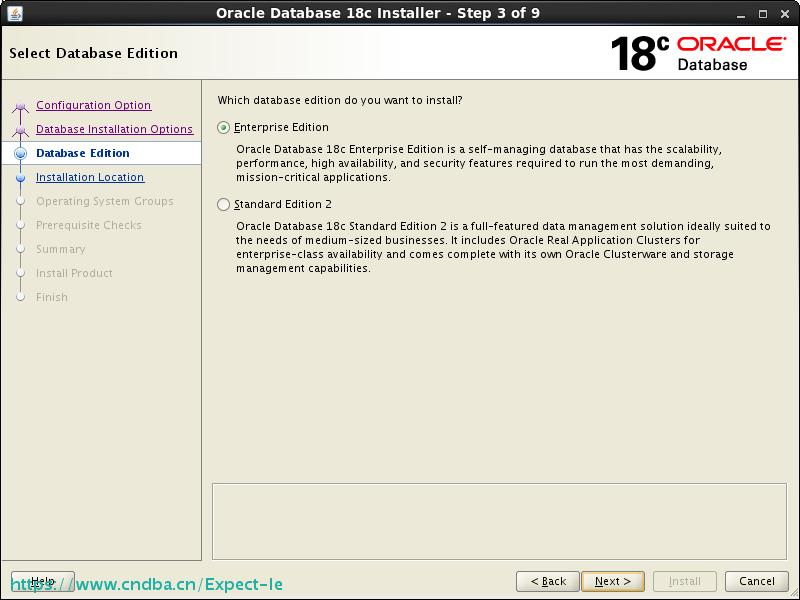Image resolution: width=800 pixels, height=600 pixels.
Task: Click the Back button
Action: (x=548, y=581)
